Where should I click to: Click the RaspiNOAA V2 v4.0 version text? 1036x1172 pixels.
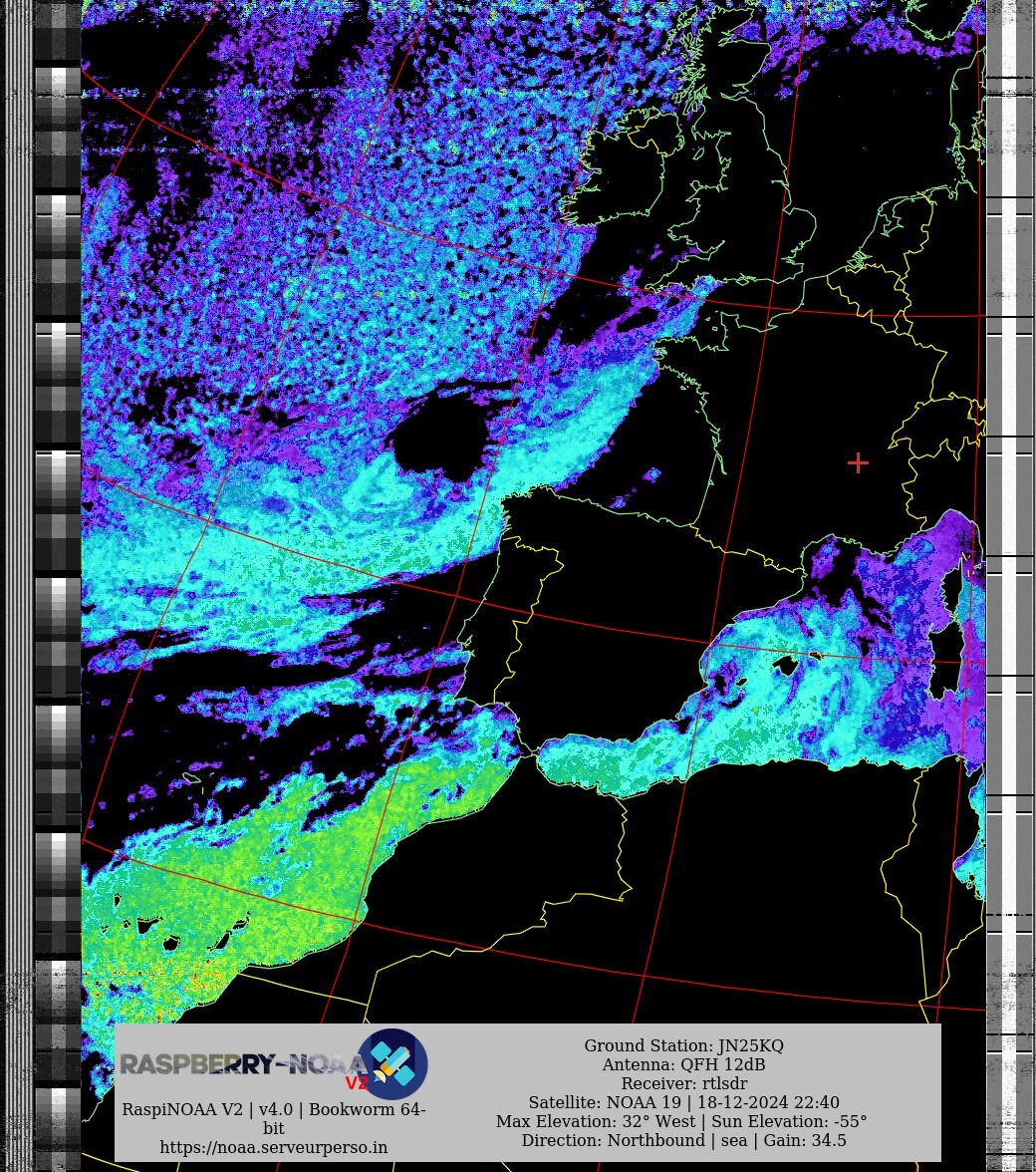[274, 1109]
